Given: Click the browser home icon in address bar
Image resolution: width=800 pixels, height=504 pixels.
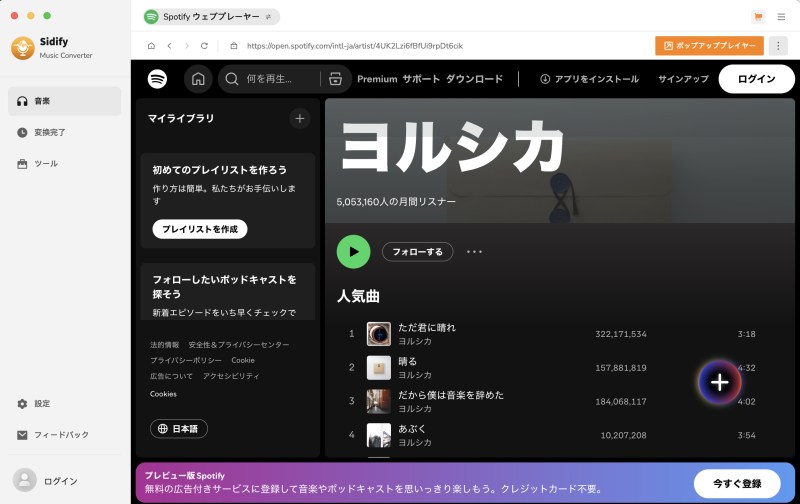Looking at the screenshot, I should pos(151,46).
